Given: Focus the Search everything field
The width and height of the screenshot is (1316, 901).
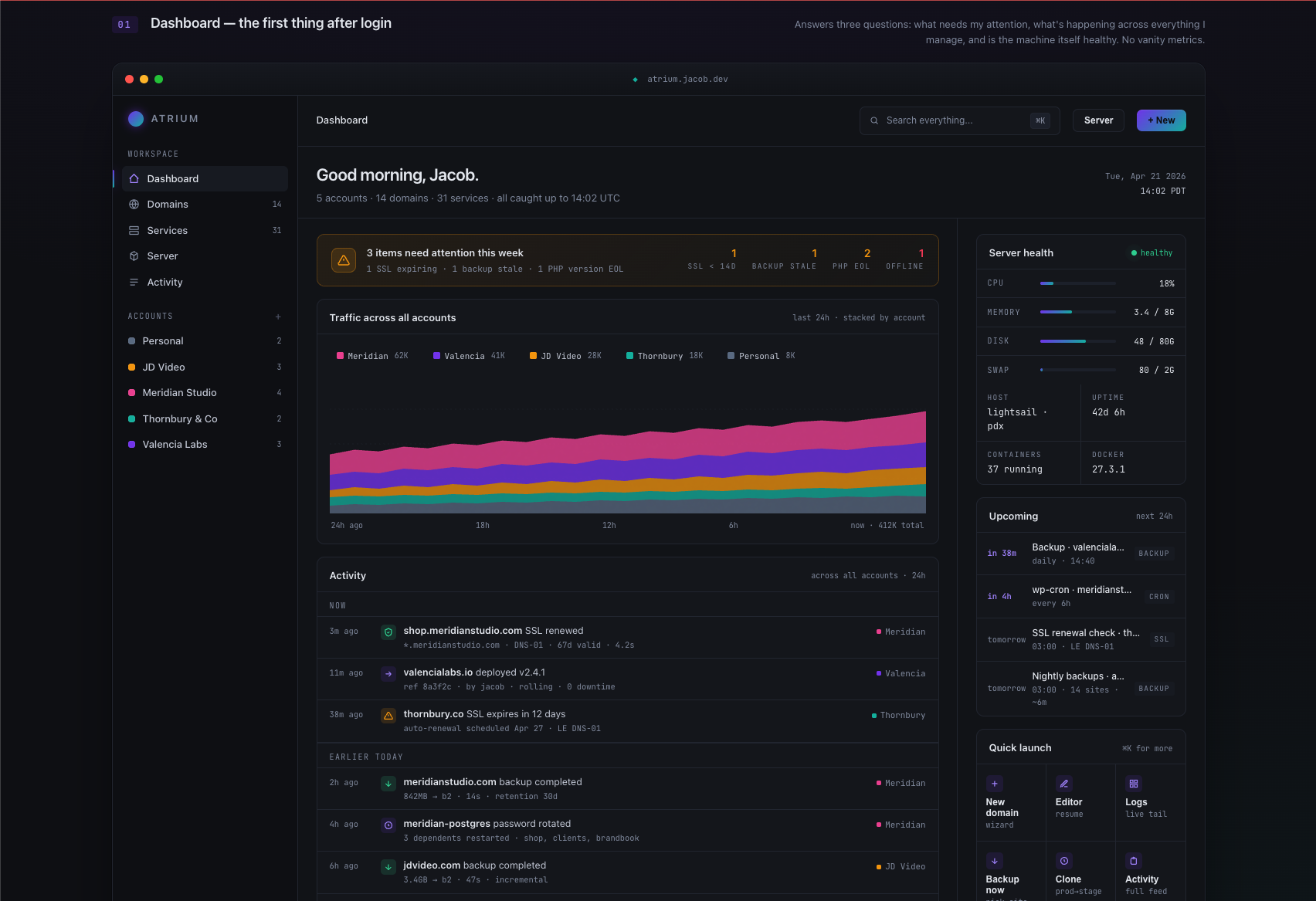Looking at the screenshot, I should (x=959, y=120).
